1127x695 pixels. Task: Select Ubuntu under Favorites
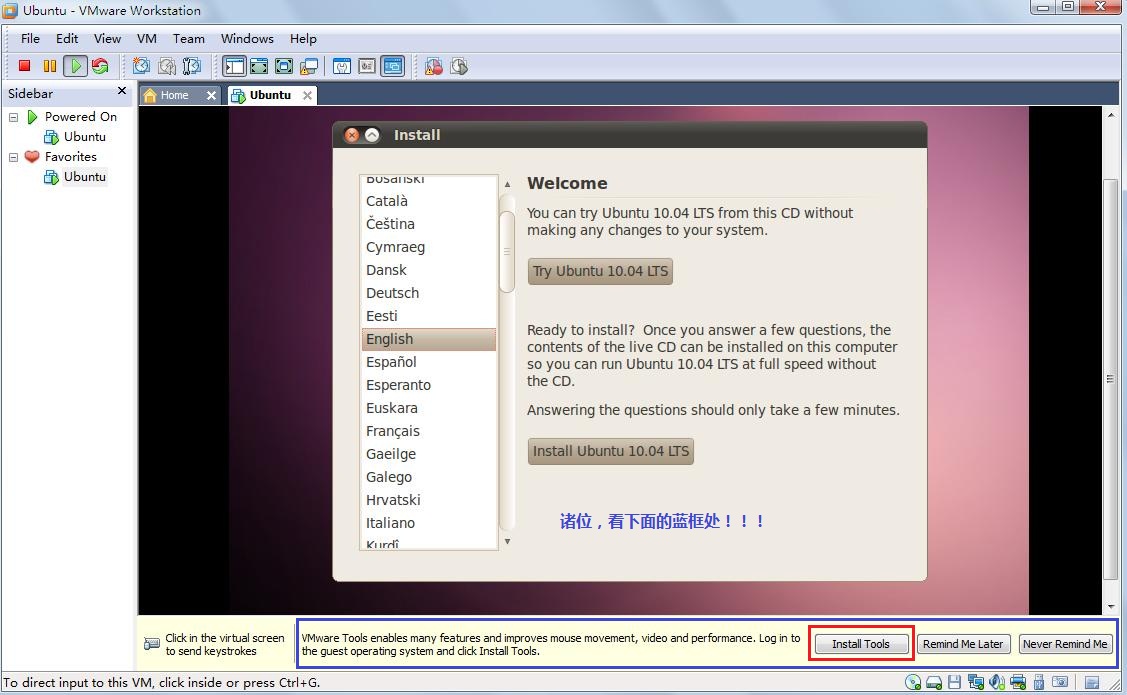[x=84, y=177]
